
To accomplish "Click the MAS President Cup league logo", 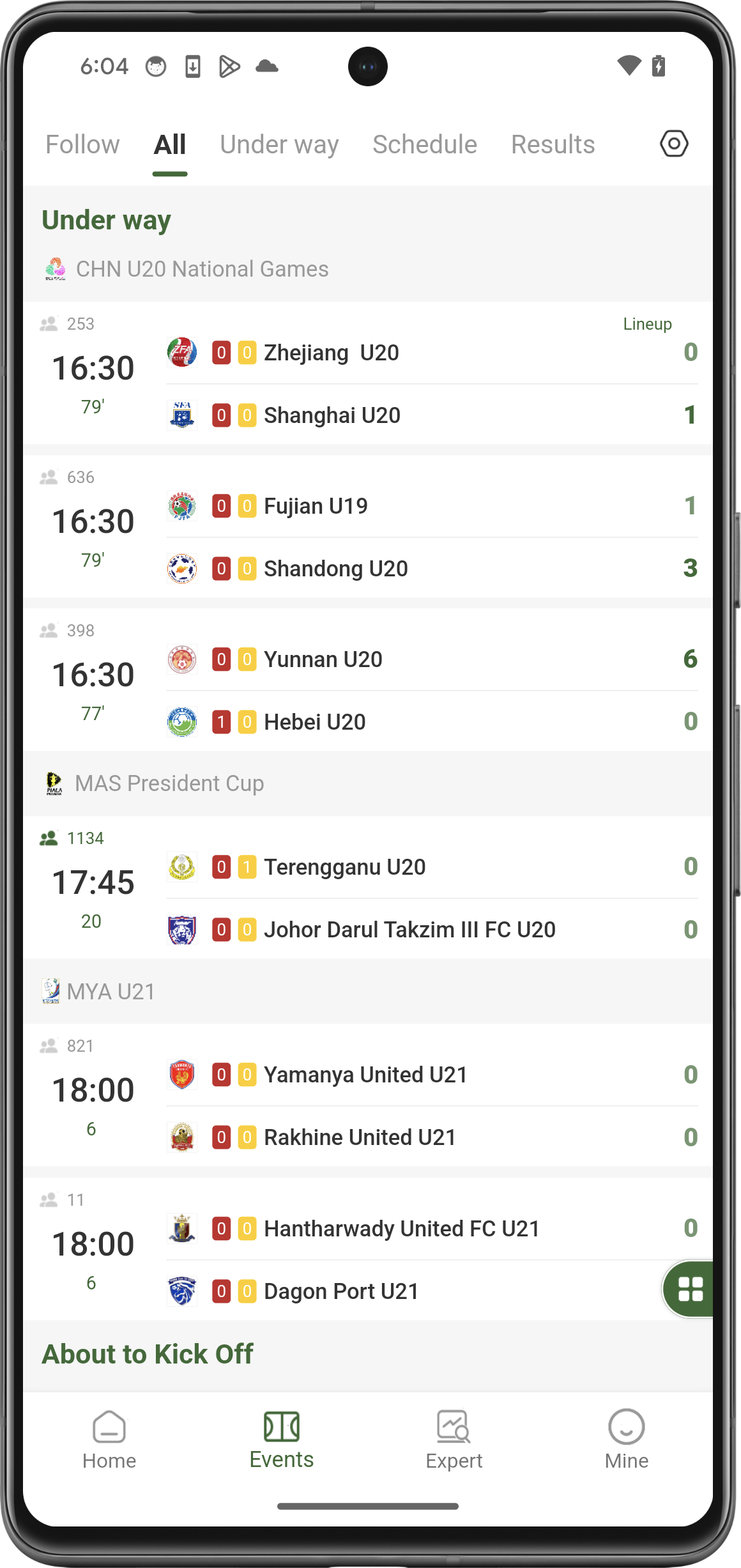I will (x=54, y=783).
